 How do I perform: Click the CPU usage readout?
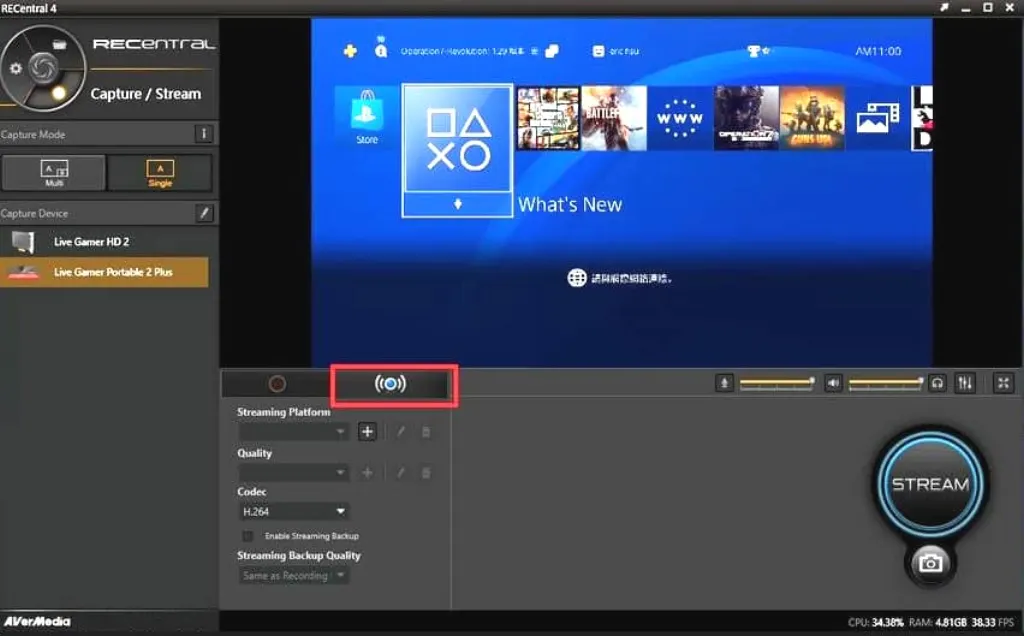click(876, 622)
